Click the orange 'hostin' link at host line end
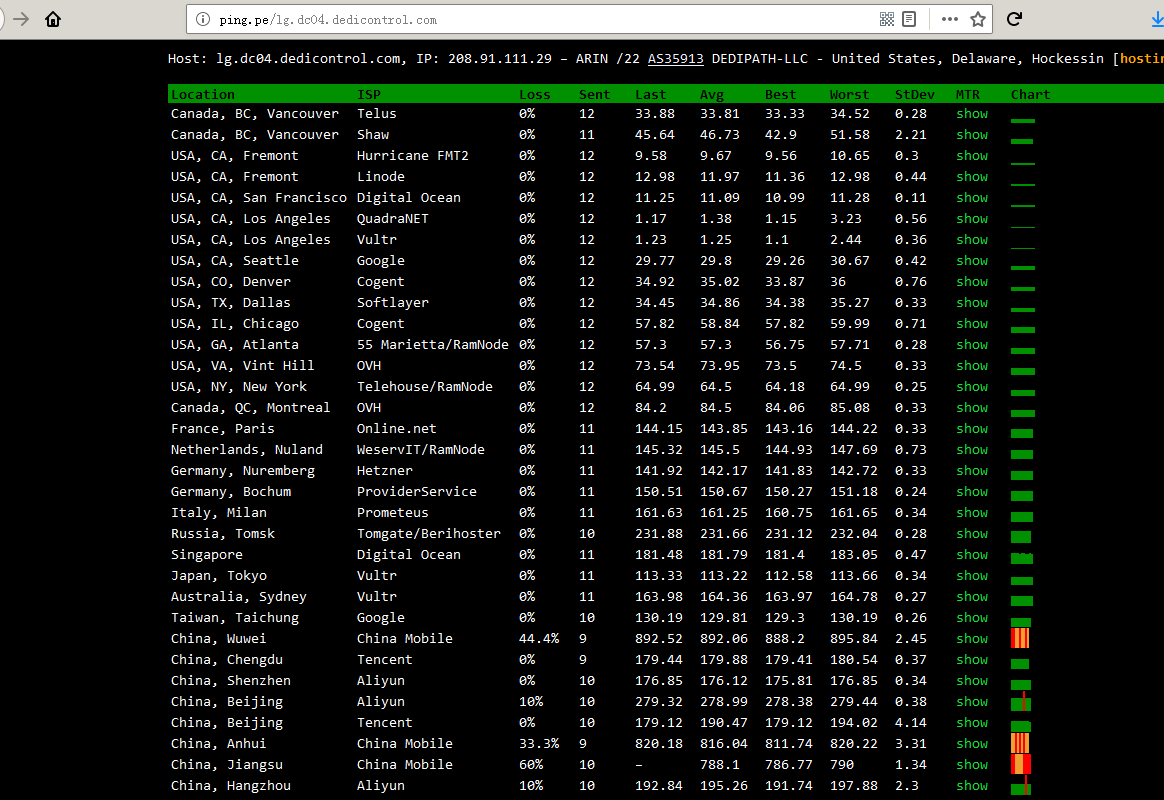The width and height of the screenshot is (1164, 800). [x=1142, y=59]
